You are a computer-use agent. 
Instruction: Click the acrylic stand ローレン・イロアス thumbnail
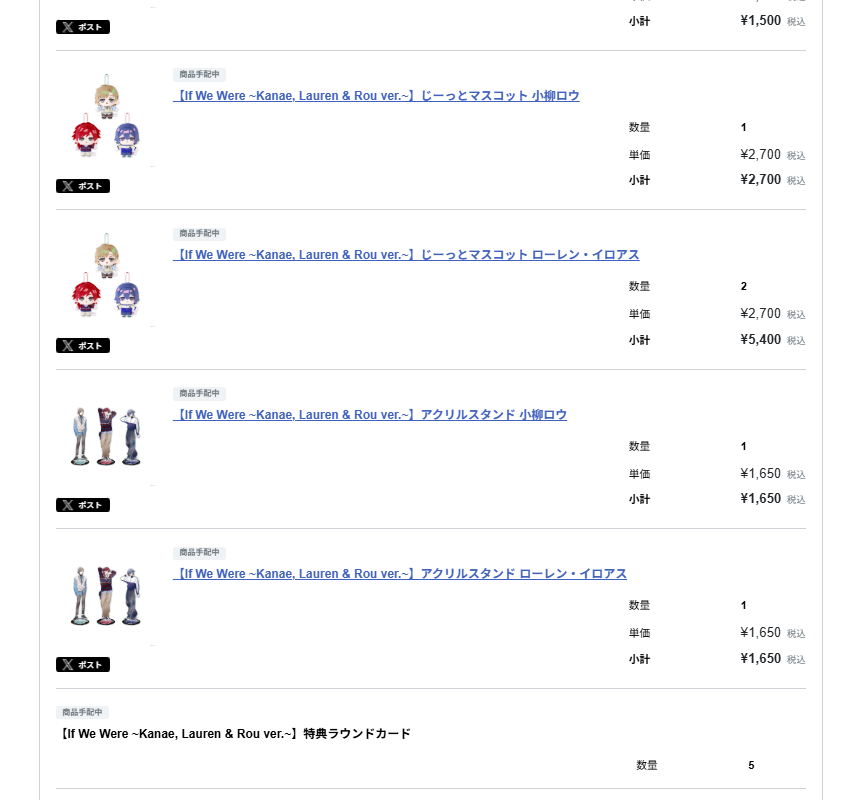point(105,597)
